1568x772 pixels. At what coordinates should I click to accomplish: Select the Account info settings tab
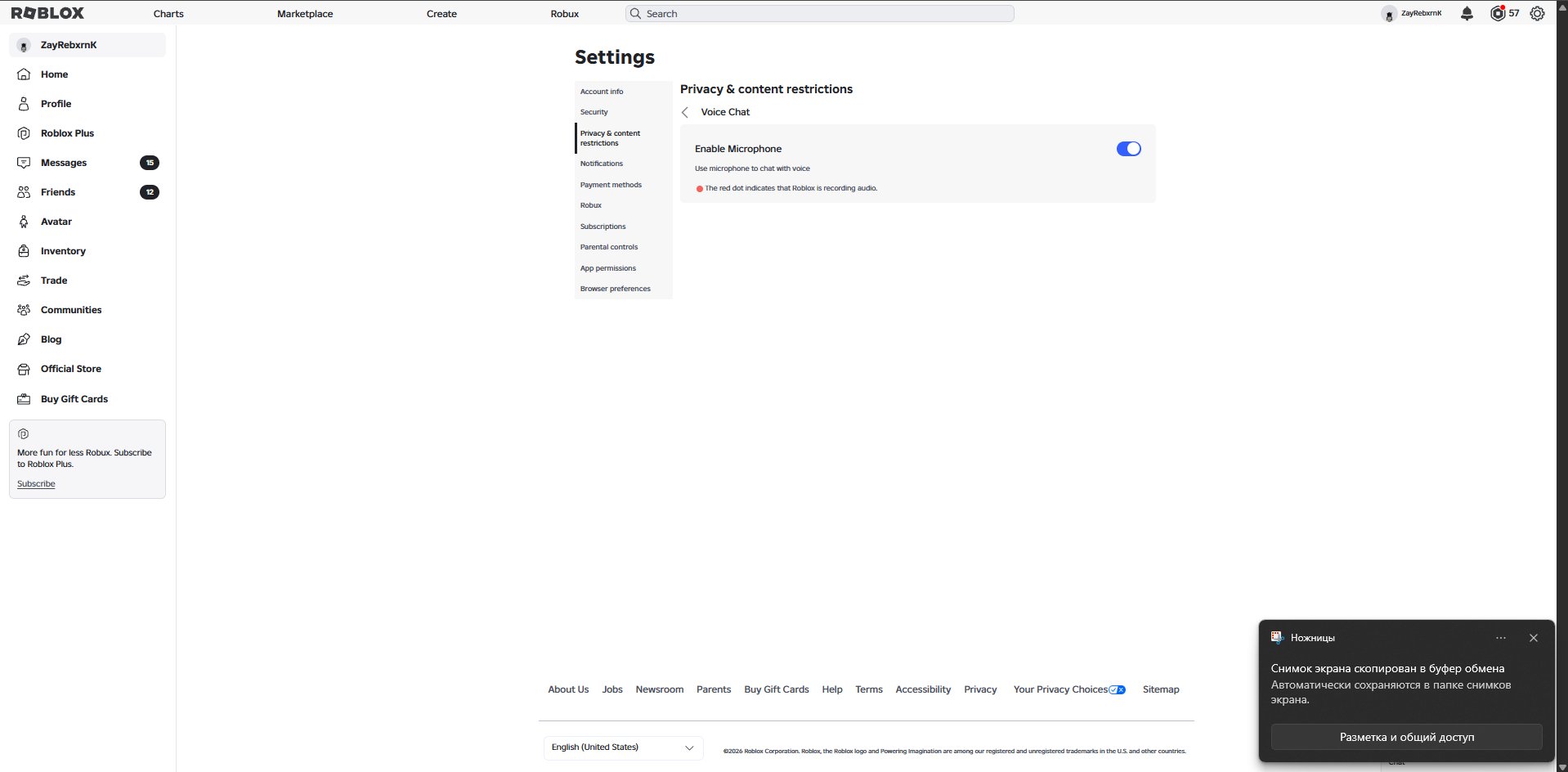623,92
